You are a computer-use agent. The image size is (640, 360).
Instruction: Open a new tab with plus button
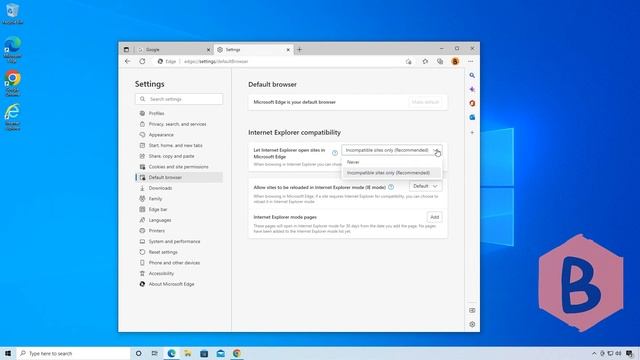299,49
